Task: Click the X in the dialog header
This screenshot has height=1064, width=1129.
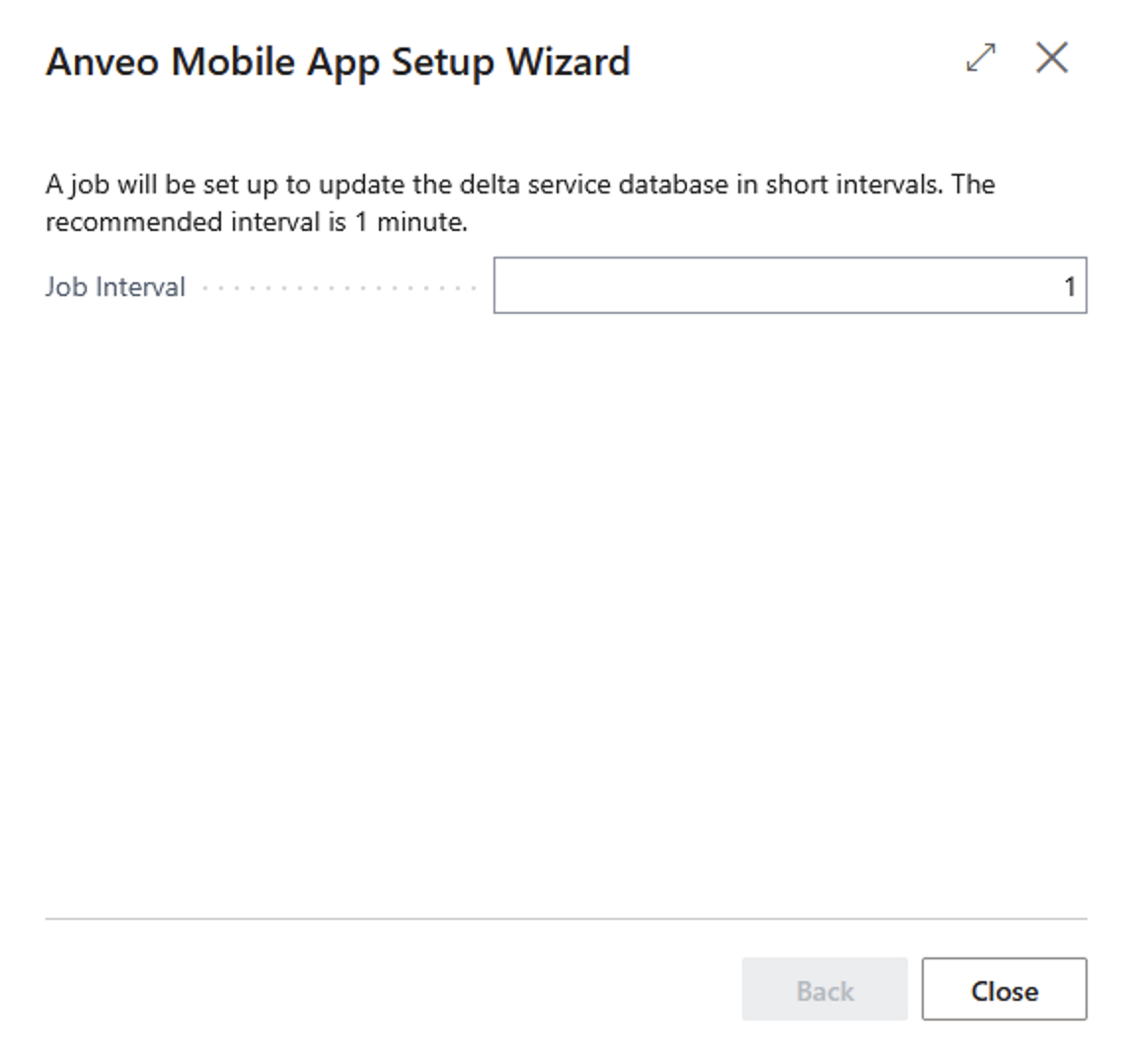Action: [x=1052, y=57]
